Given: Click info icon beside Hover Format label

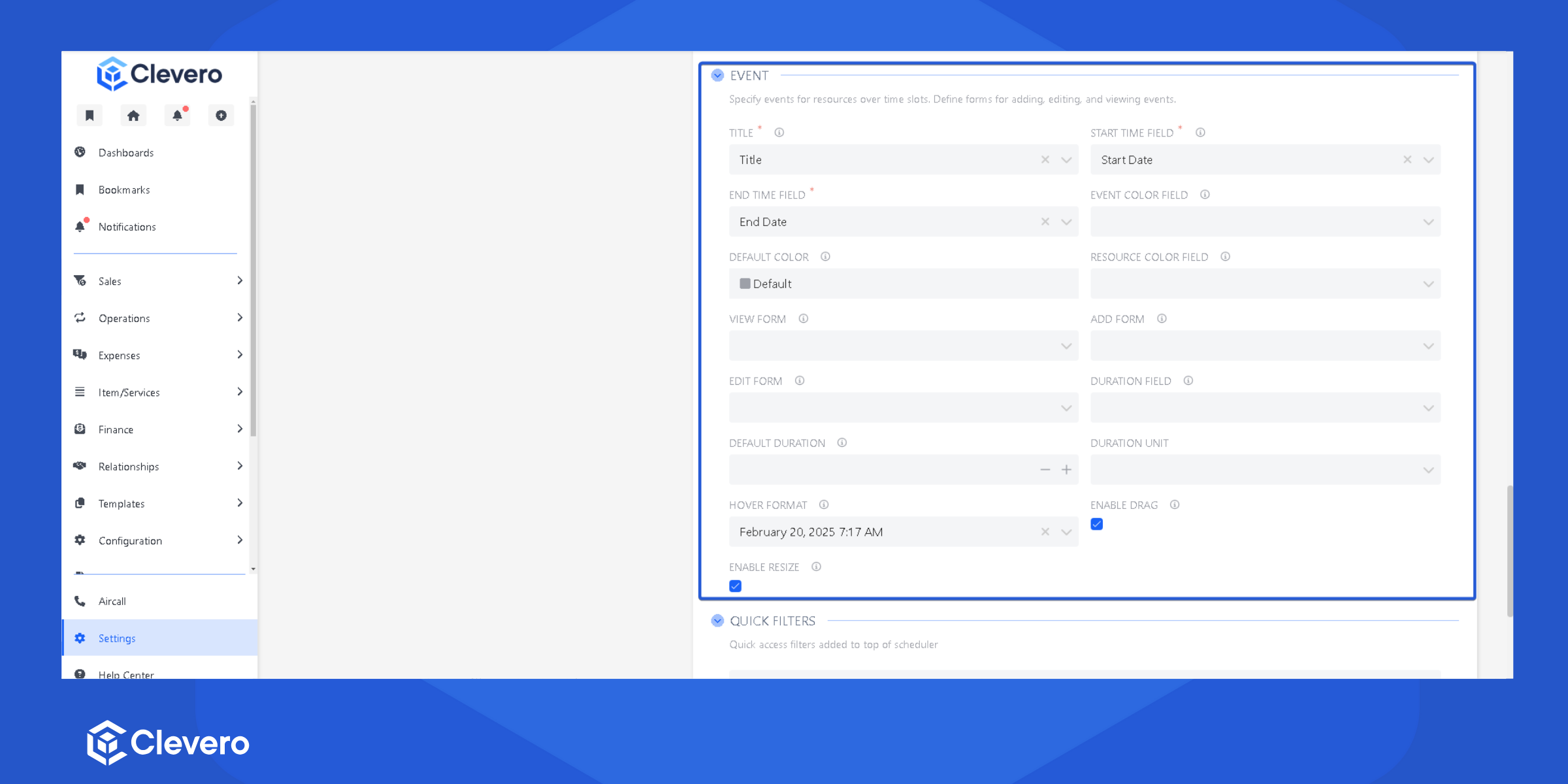Looking at the screenshot, I should (824, 505).
